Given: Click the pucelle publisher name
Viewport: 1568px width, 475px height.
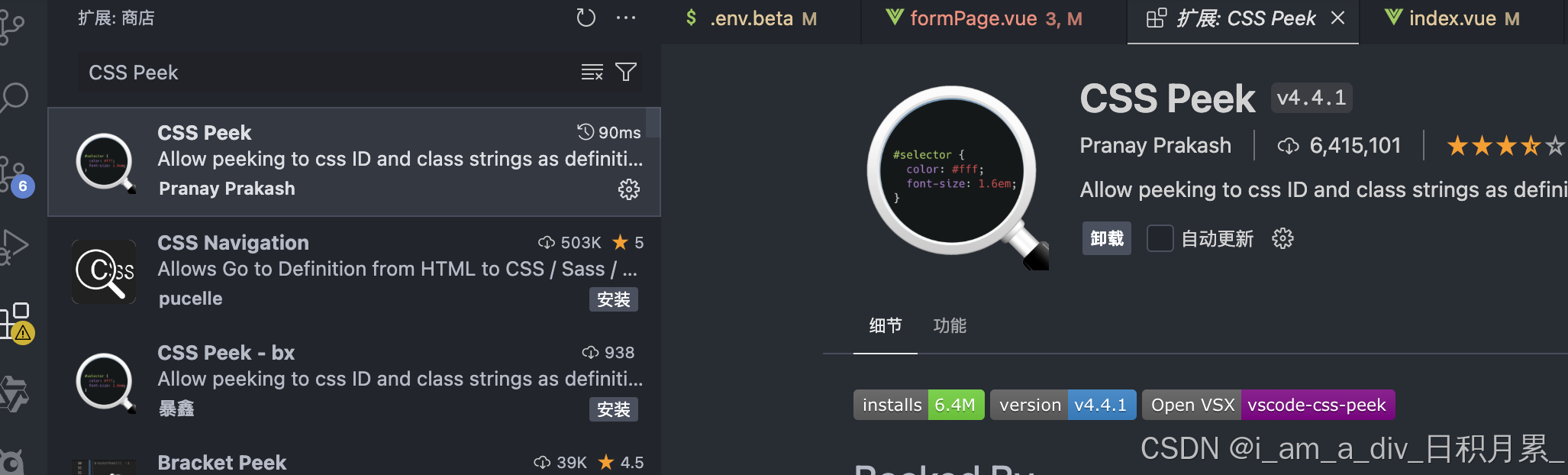Looking at the screenshot, I should point(190,299).
